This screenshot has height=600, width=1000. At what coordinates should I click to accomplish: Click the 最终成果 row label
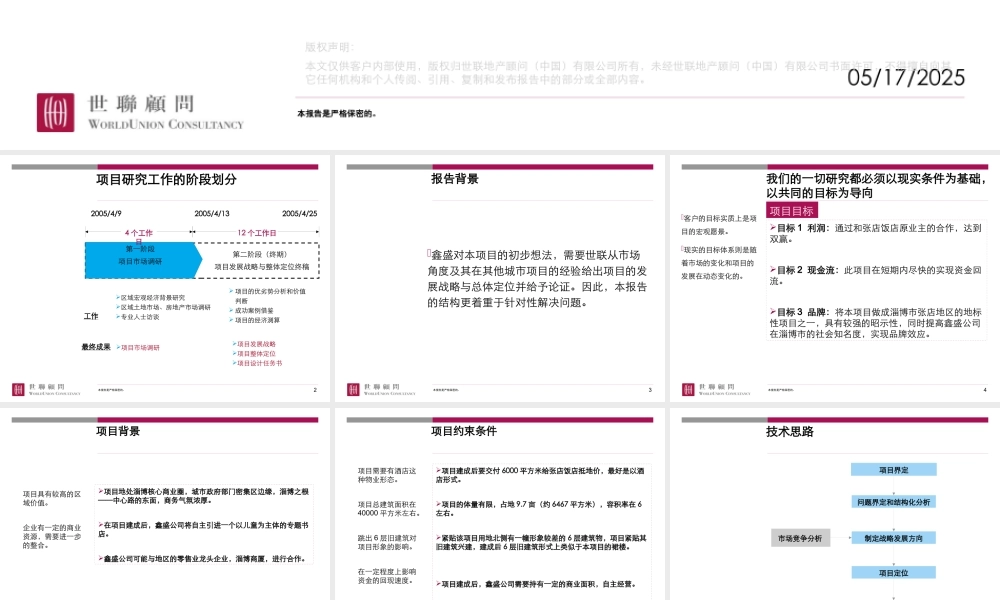pos(96,347)
